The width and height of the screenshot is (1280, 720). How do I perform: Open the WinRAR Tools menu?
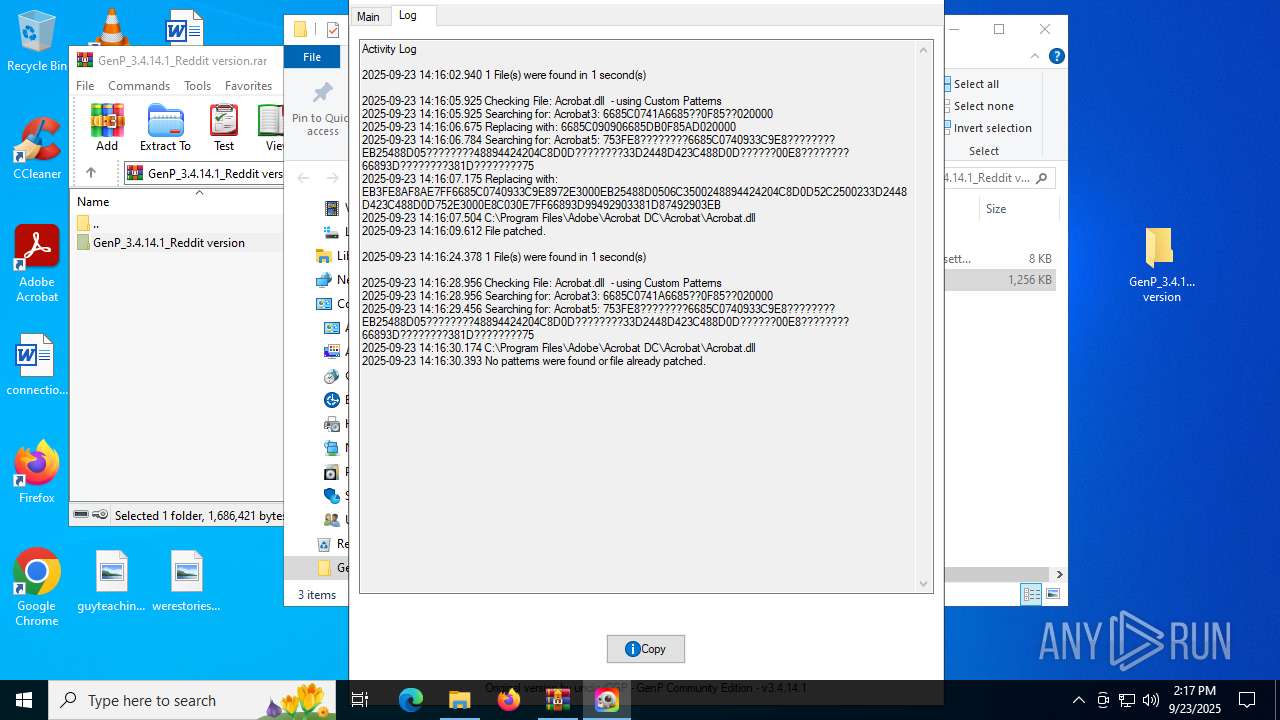pos(197,86)
